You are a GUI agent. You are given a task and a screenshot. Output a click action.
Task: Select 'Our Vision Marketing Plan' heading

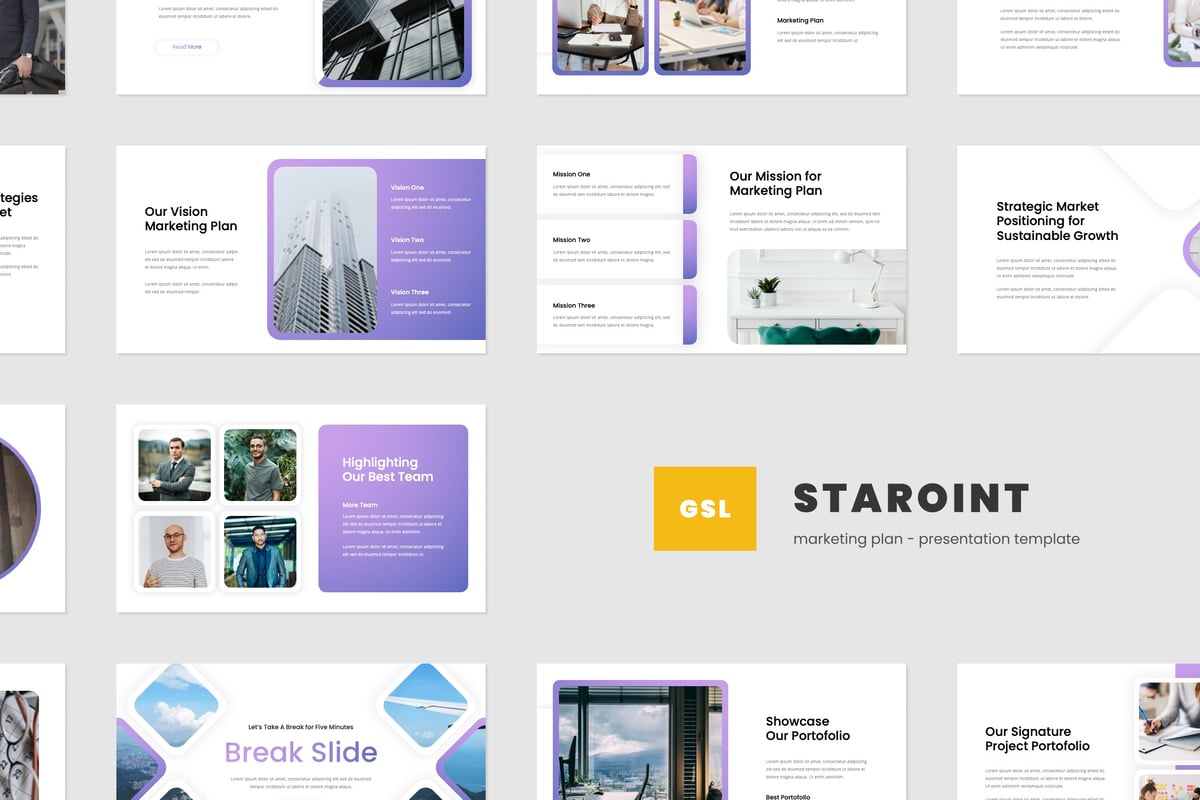pos(191,219)
